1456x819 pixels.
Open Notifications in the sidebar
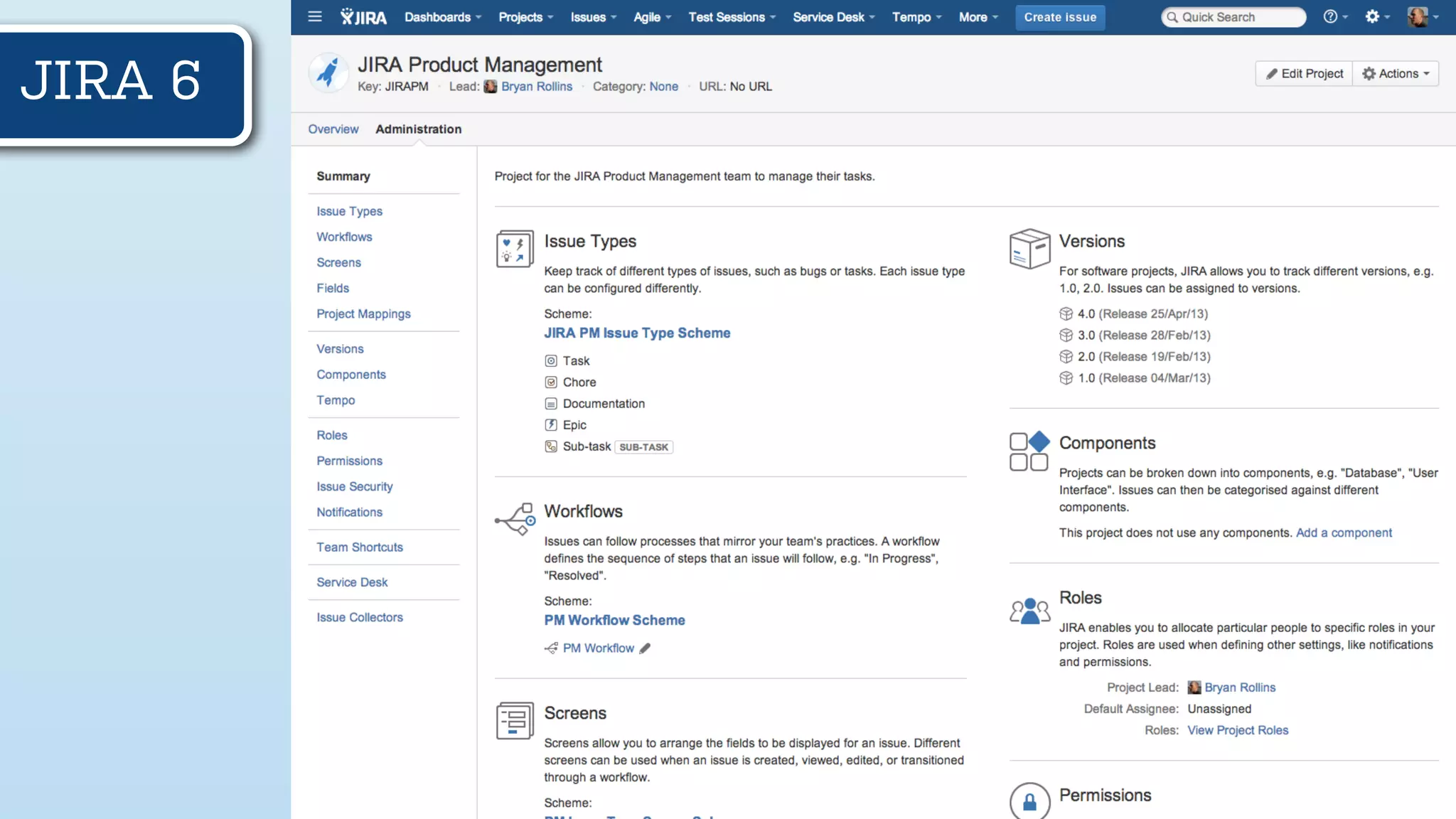(x=349, y=512)
